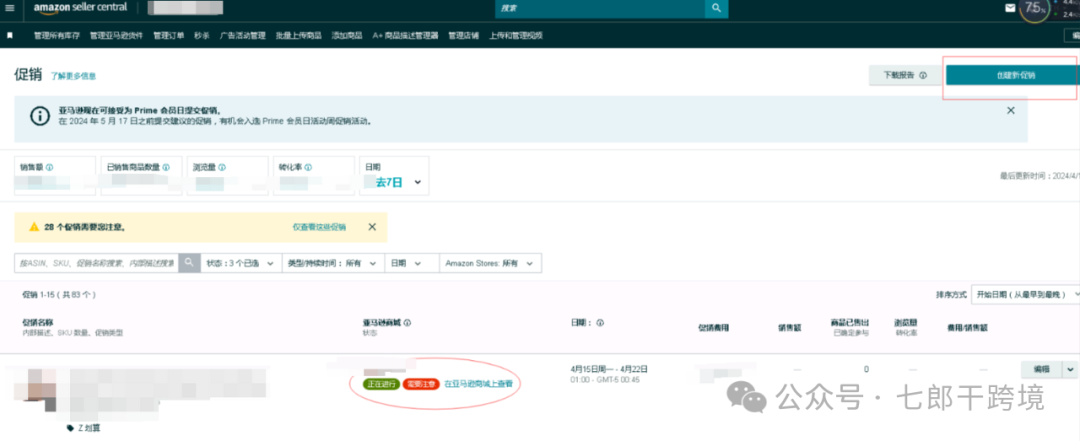The image size is (1080, 441).
Task: Open the 开始日期 sort order dropdown
Action: coord(1025,294)
